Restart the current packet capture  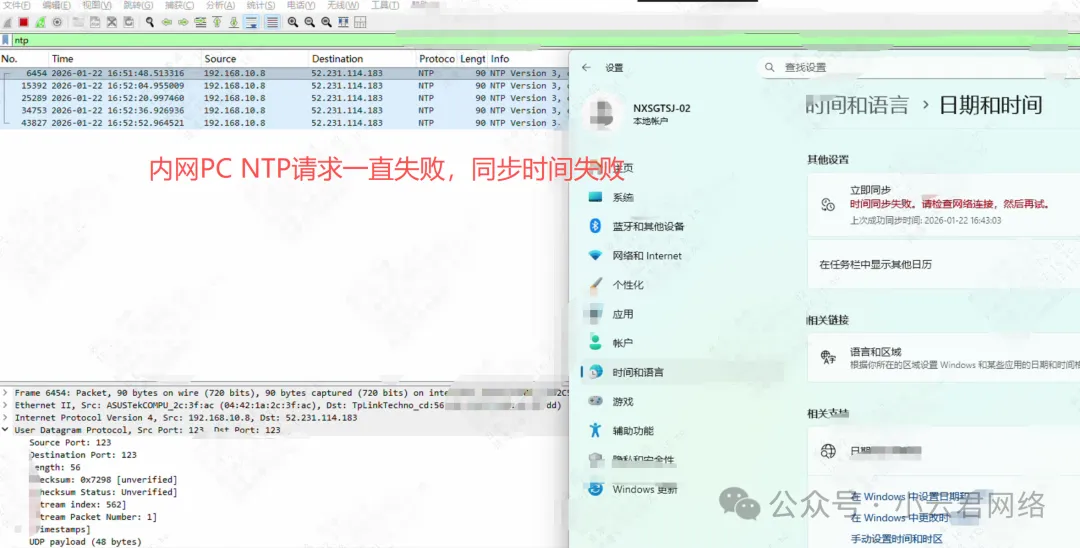[40, 21]
